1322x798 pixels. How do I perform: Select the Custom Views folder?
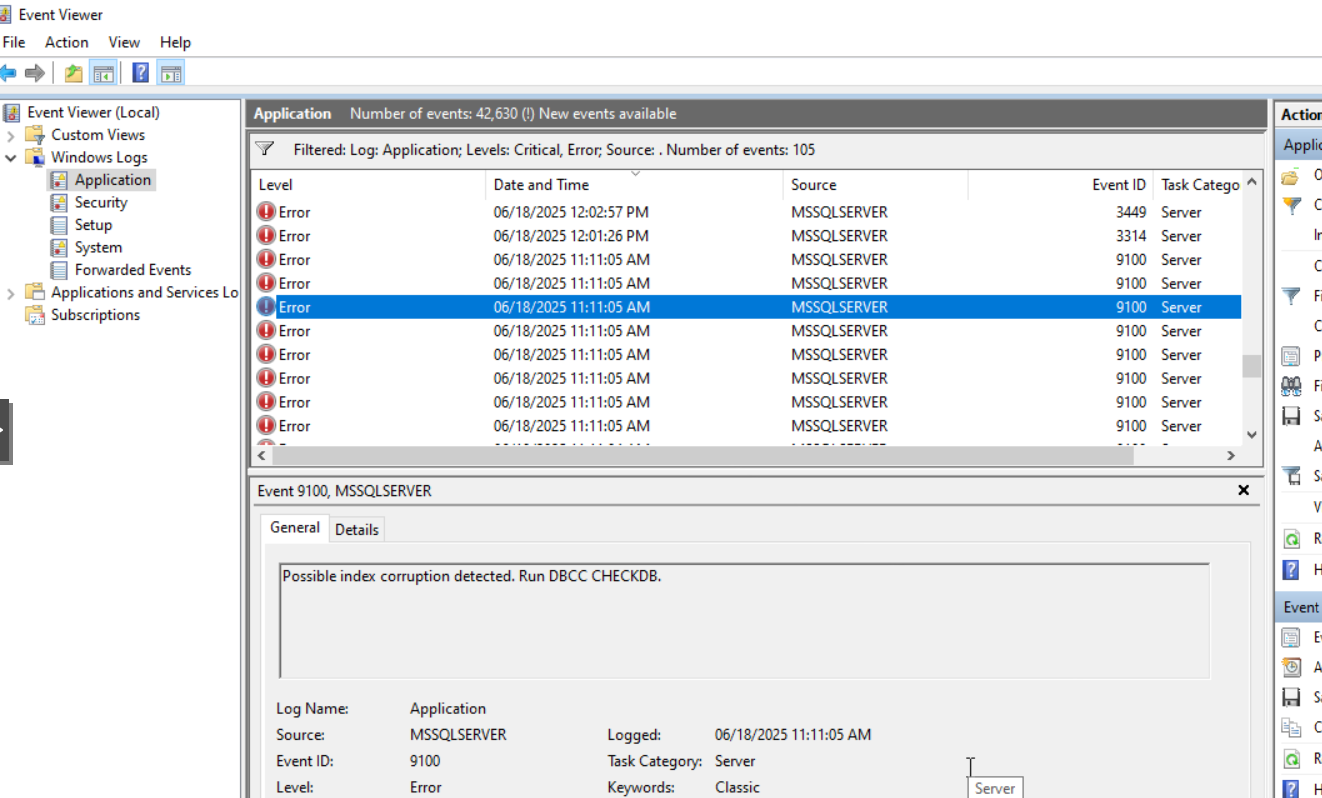pos(98,135)
